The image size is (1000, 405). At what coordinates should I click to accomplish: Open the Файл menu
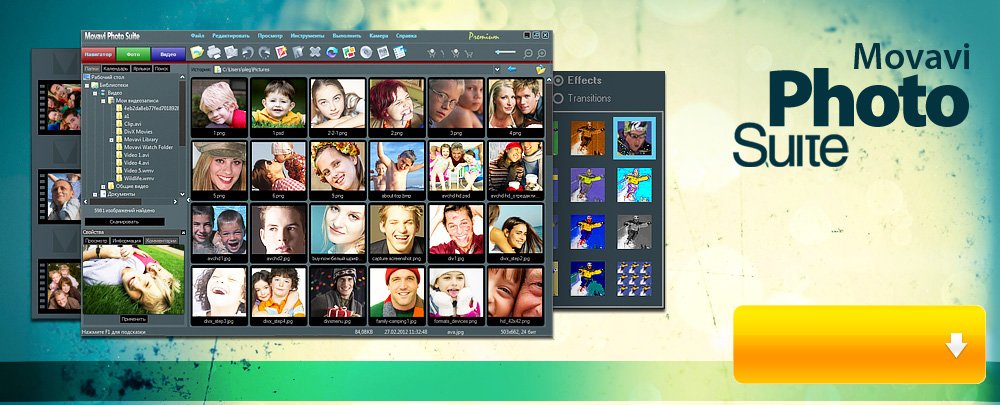coord(197,36)
